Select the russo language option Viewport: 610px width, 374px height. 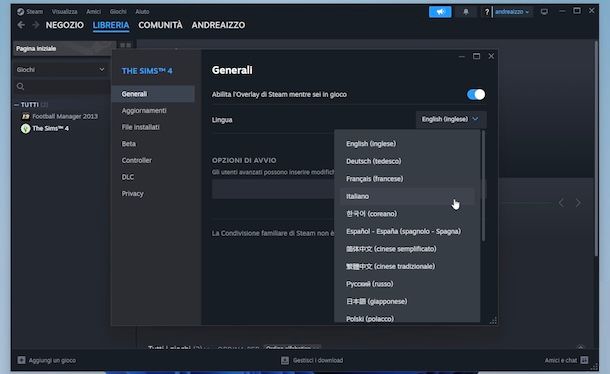(x=407, y=284)
